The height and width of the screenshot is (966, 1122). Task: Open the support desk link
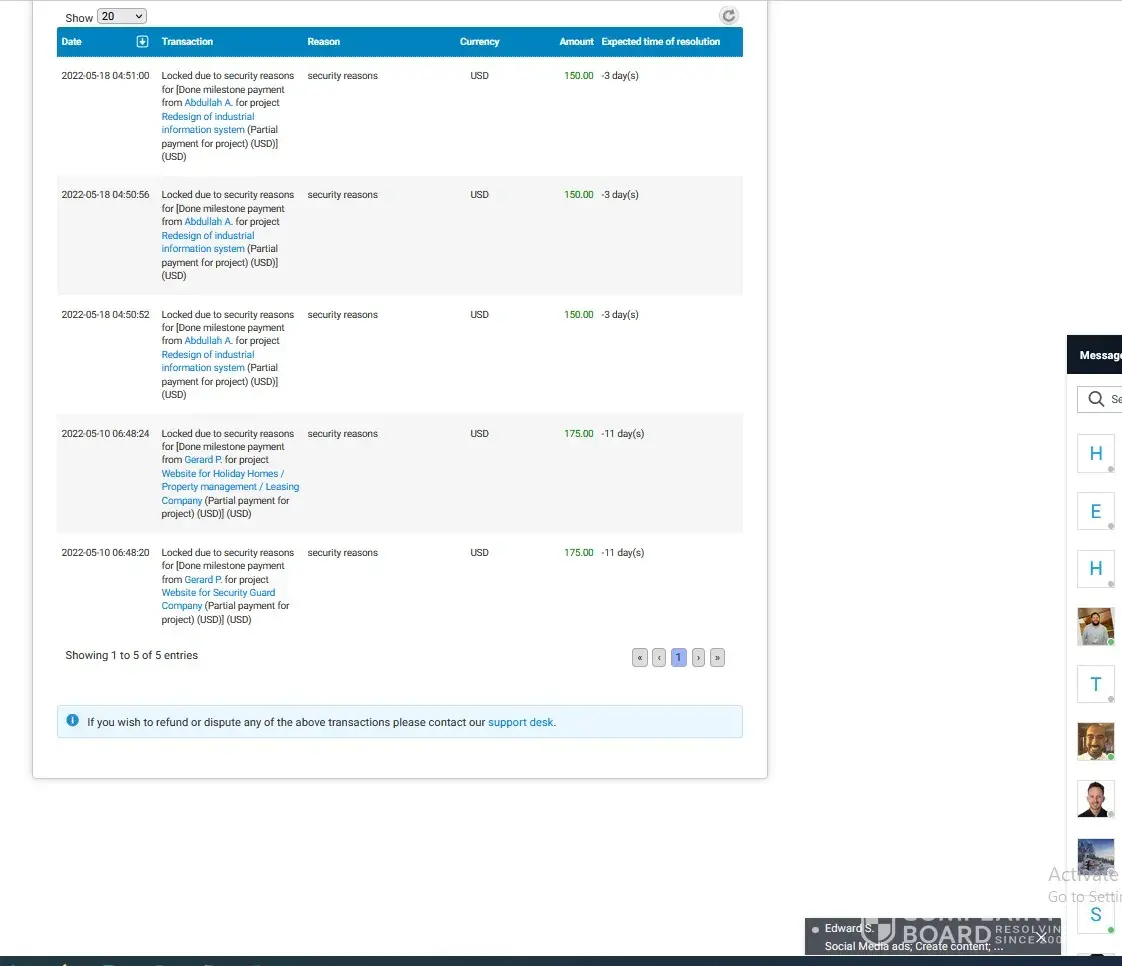coord(520,722)
